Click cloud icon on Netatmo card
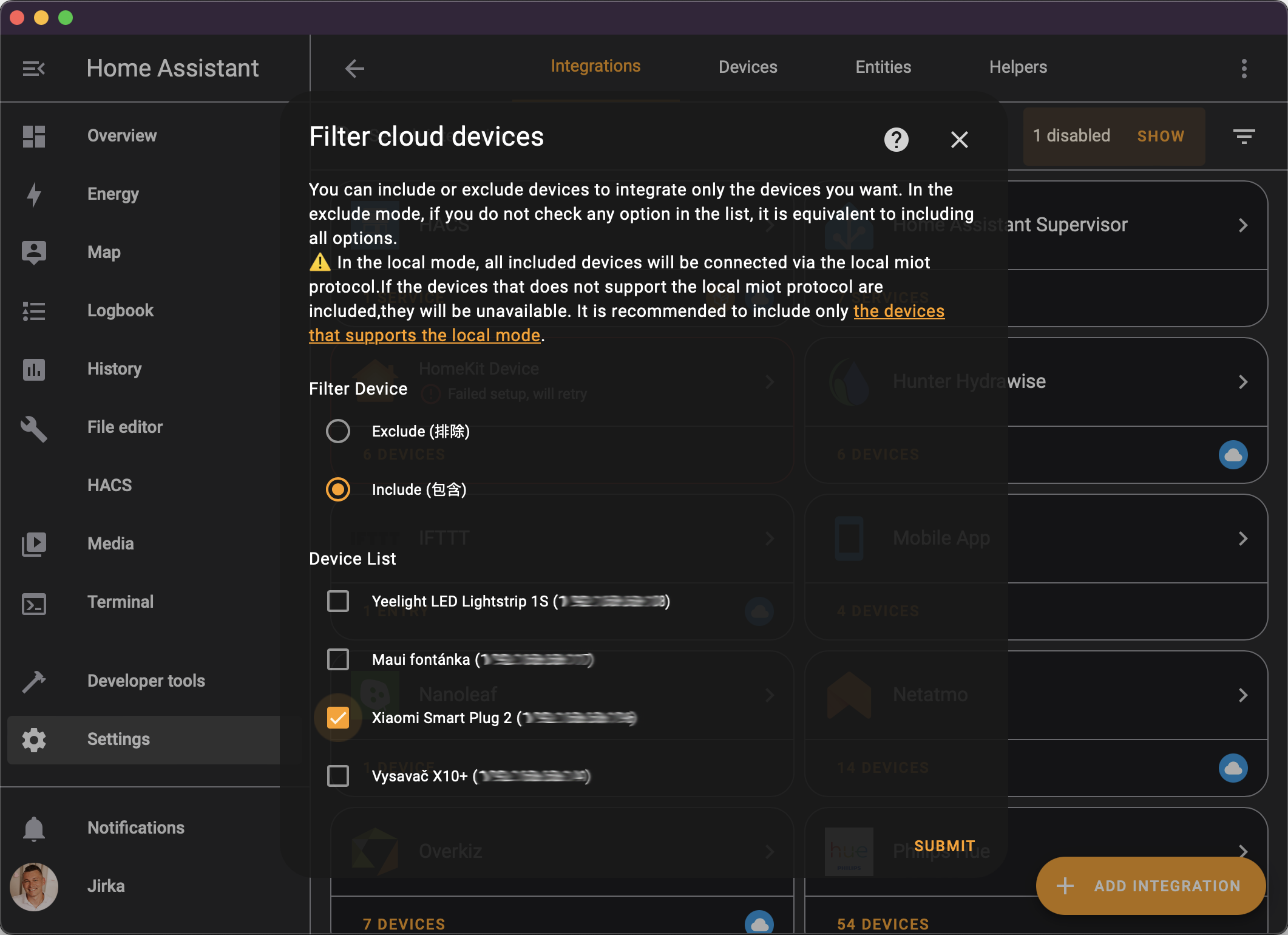1288x935 pixels. (1233, 768)
